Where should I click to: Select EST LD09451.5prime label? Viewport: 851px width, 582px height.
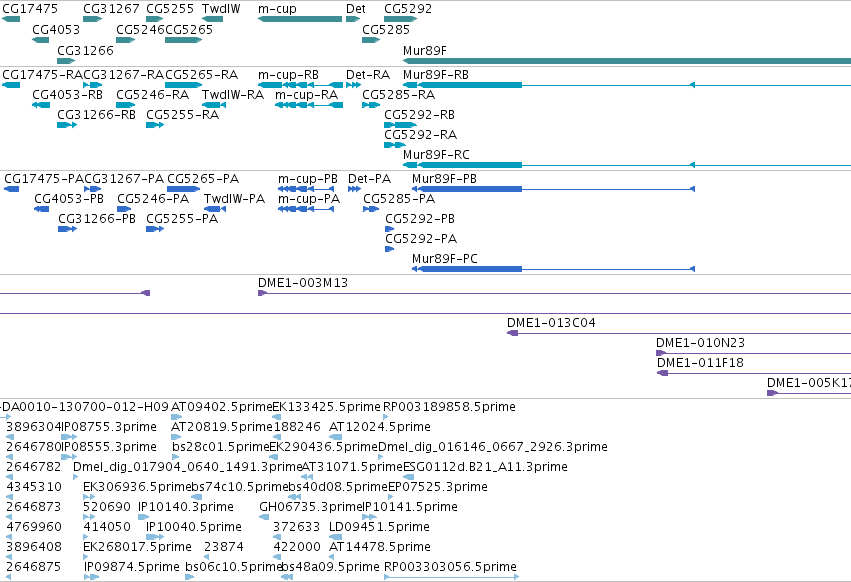coord(379,527)
